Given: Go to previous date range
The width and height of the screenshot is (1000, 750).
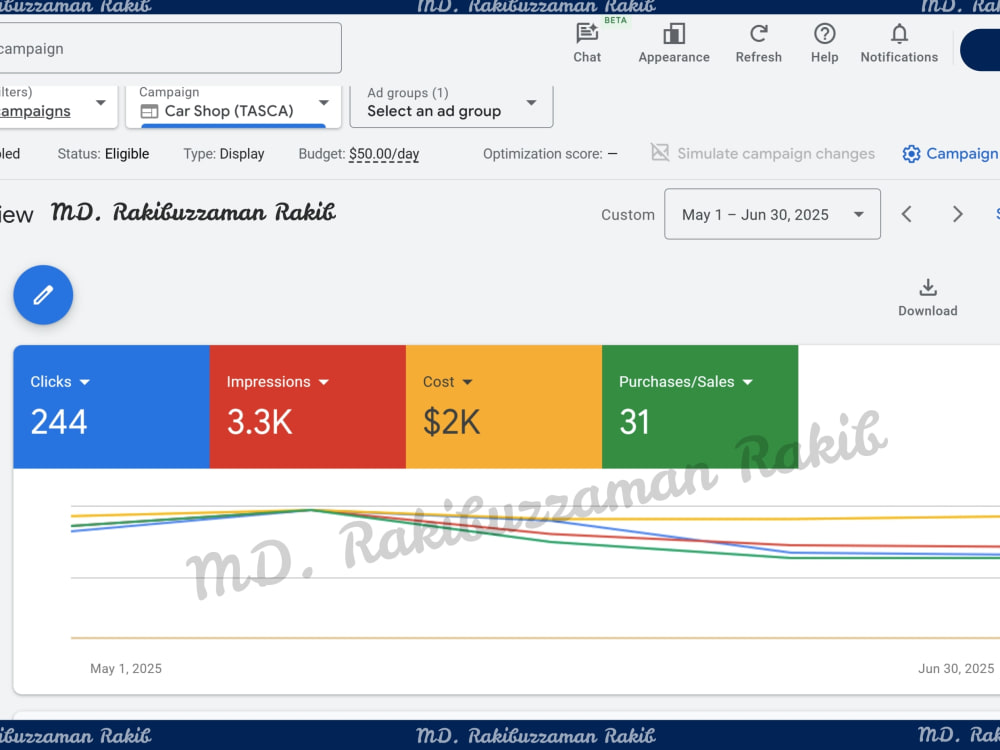Looking at the screenshot, I should click(x=906, y=214).
